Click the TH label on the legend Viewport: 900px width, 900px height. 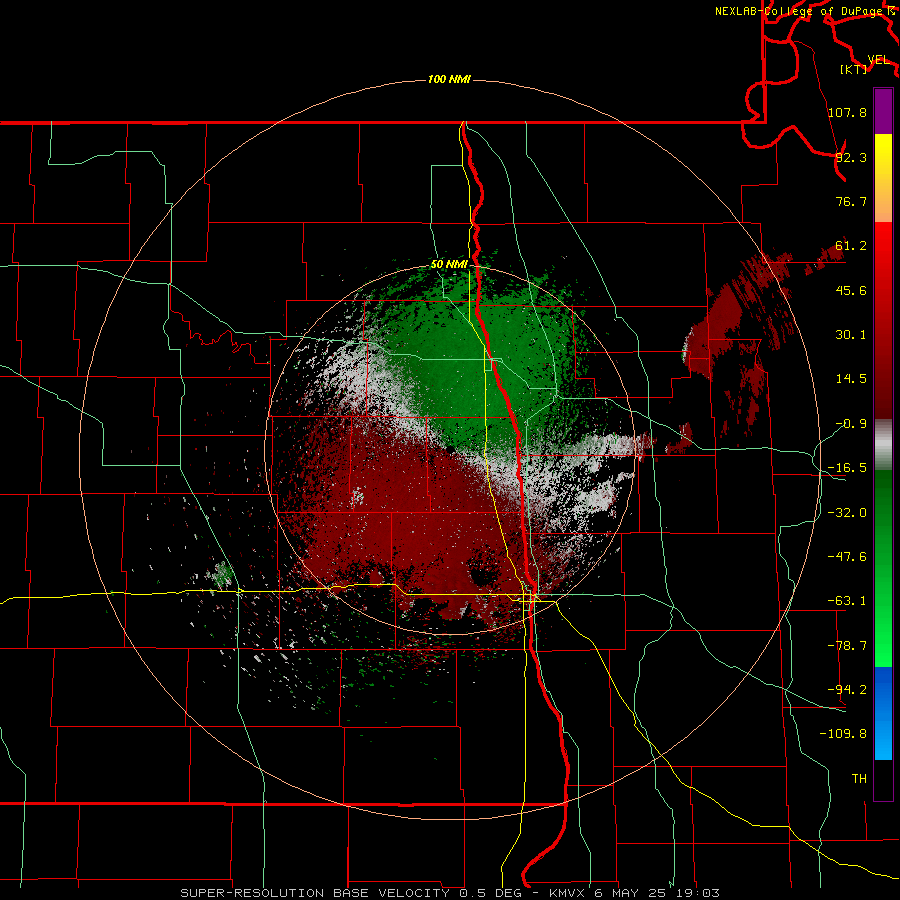click(x=859, y=778)
